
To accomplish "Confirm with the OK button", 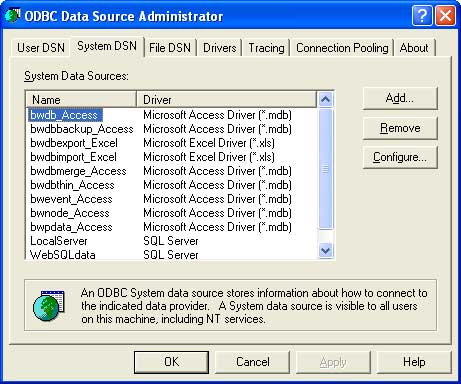I will [171, 362].
